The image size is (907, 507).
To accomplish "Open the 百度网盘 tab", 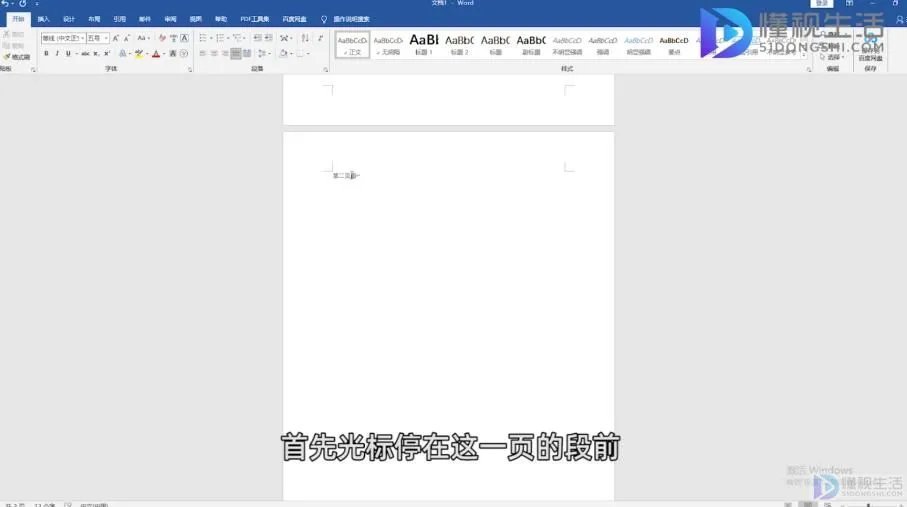I will pos(294,19).
